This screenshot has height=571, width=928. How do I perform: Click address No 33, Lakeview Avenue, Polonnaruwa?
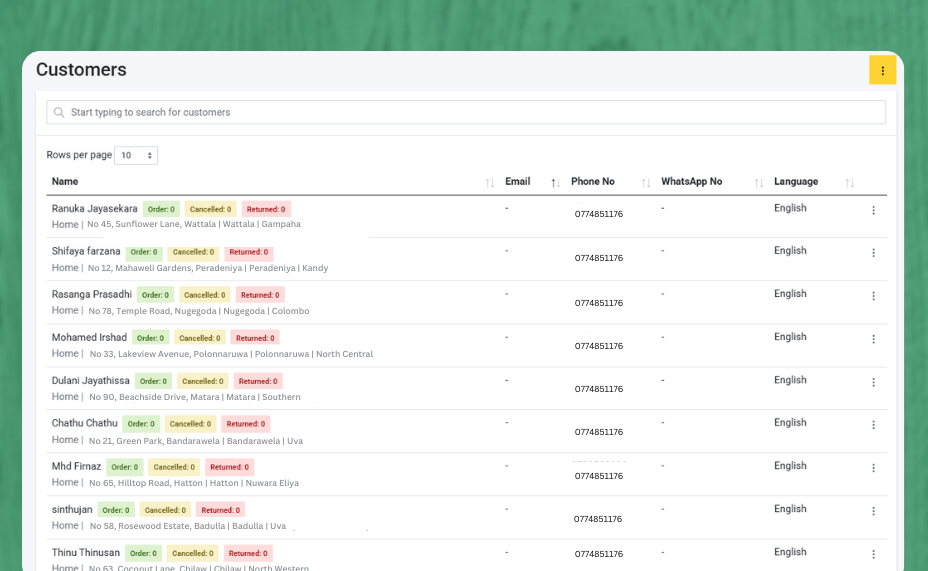coord(231,354)
